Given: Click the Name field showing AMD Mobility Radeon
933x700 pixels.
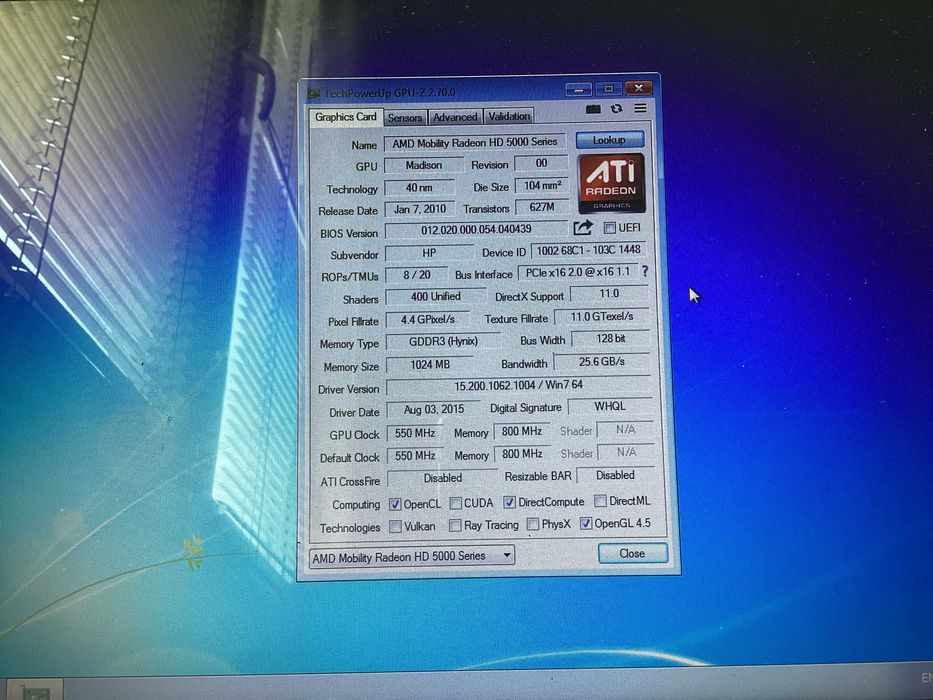Looking at the screenshot, I should [475, 142].
